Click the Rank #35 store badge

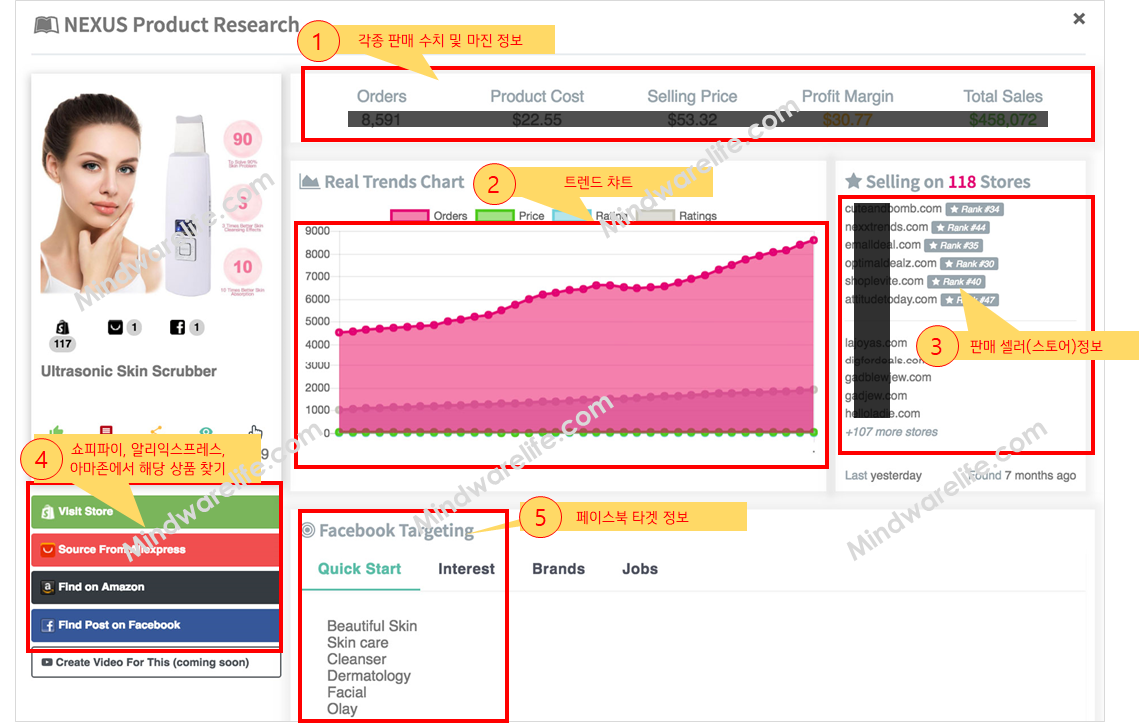click(x=954, y=246)
